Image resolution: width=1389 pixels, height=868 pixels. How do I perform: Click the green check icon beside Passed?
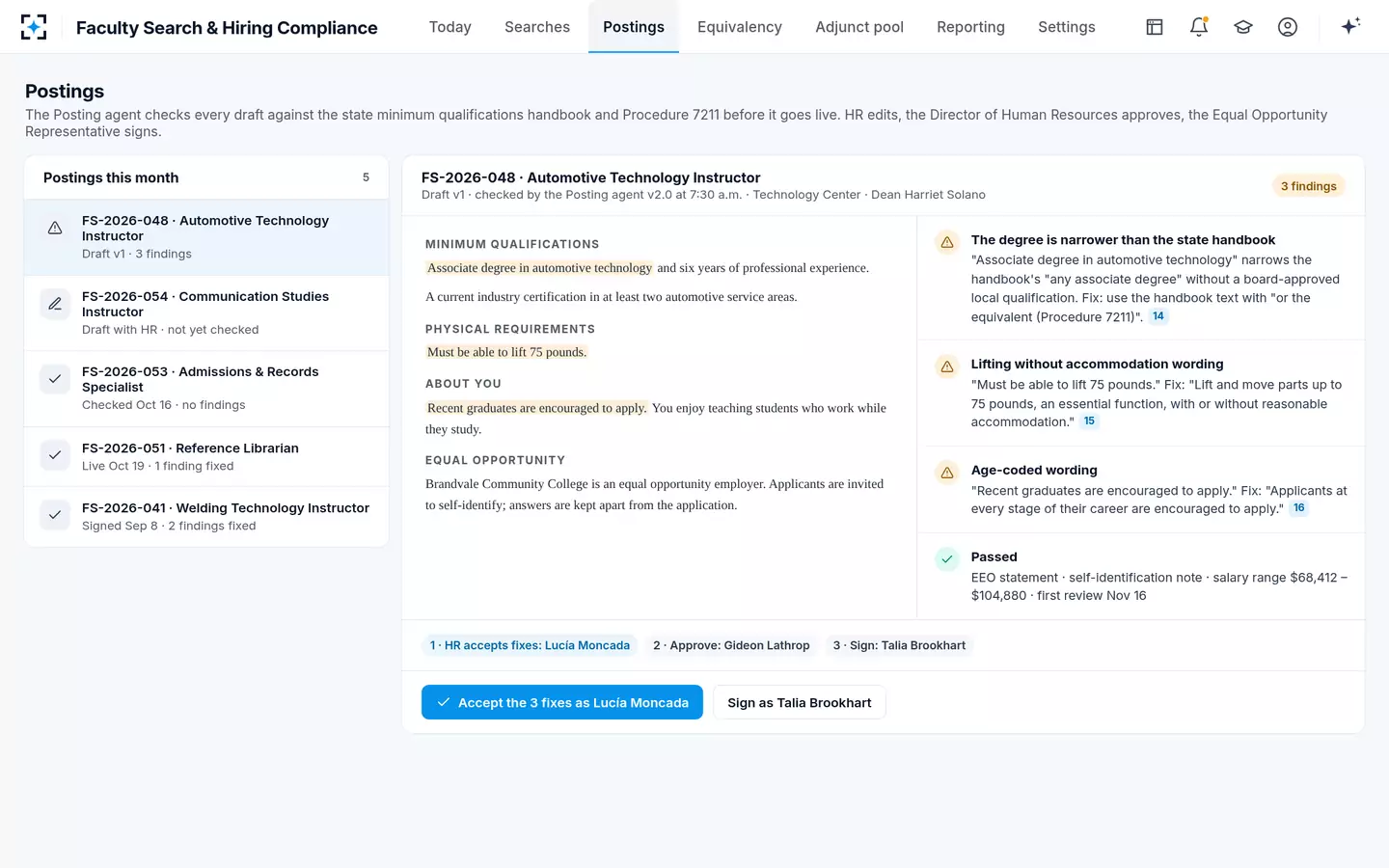947,558
